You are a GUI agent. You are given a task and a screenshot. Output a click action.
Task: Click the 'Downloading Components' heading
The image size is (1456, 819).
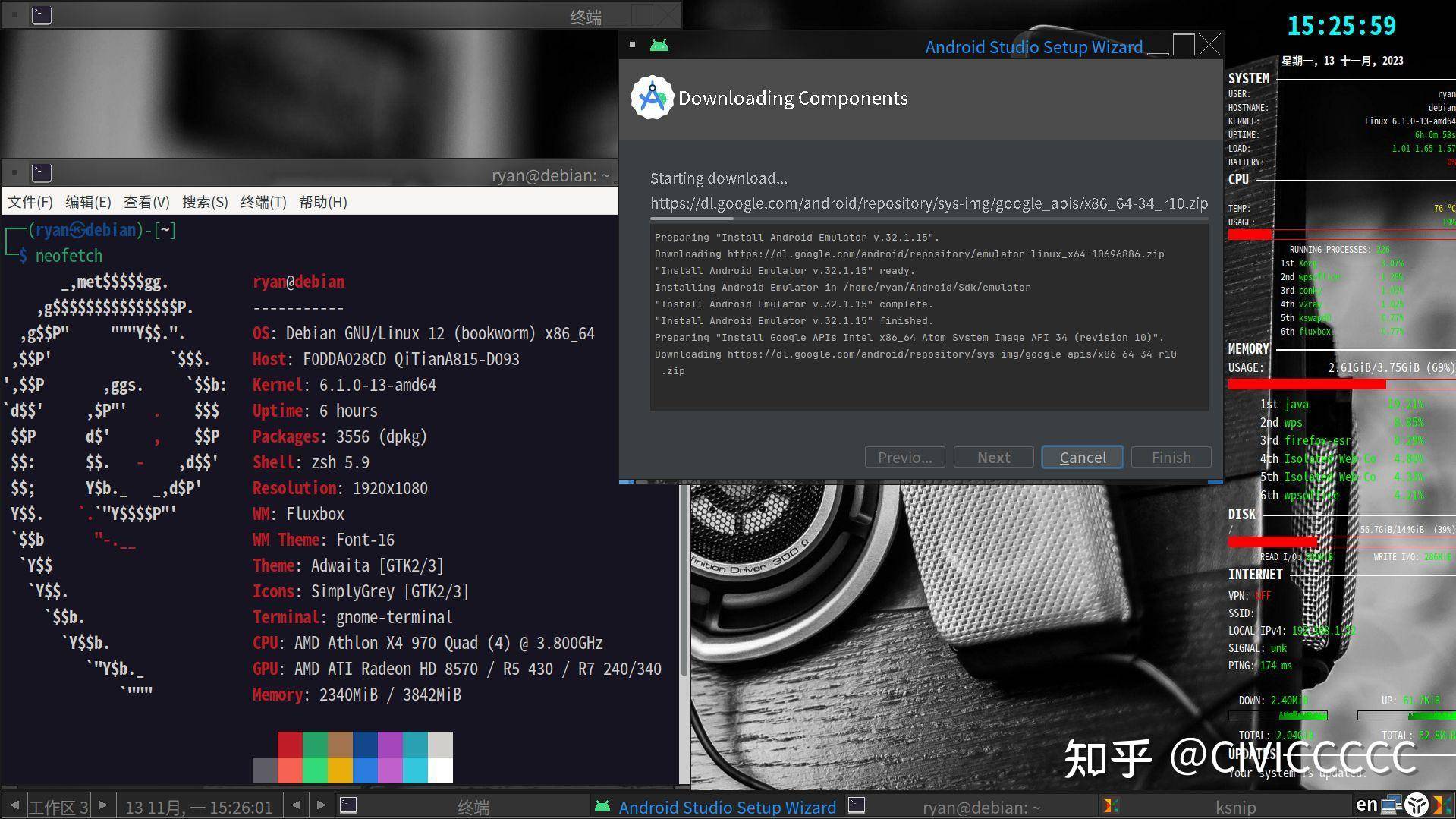pos(793,99)
